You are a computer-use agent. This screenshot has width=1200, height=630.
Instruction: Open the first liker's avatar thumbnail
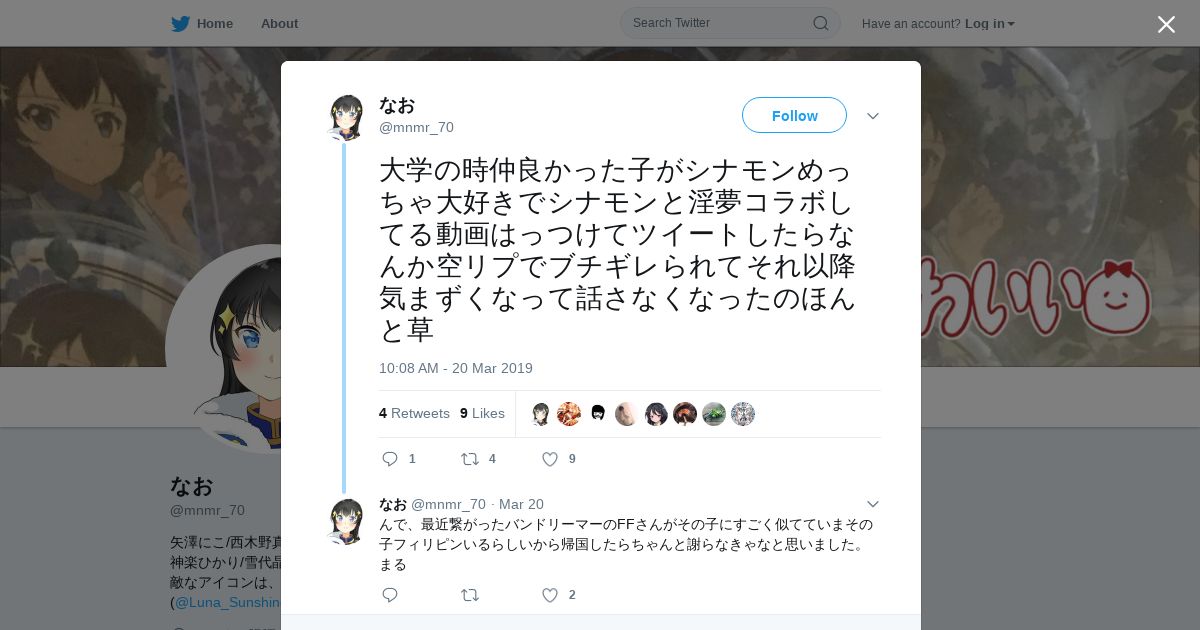point(540,414)
